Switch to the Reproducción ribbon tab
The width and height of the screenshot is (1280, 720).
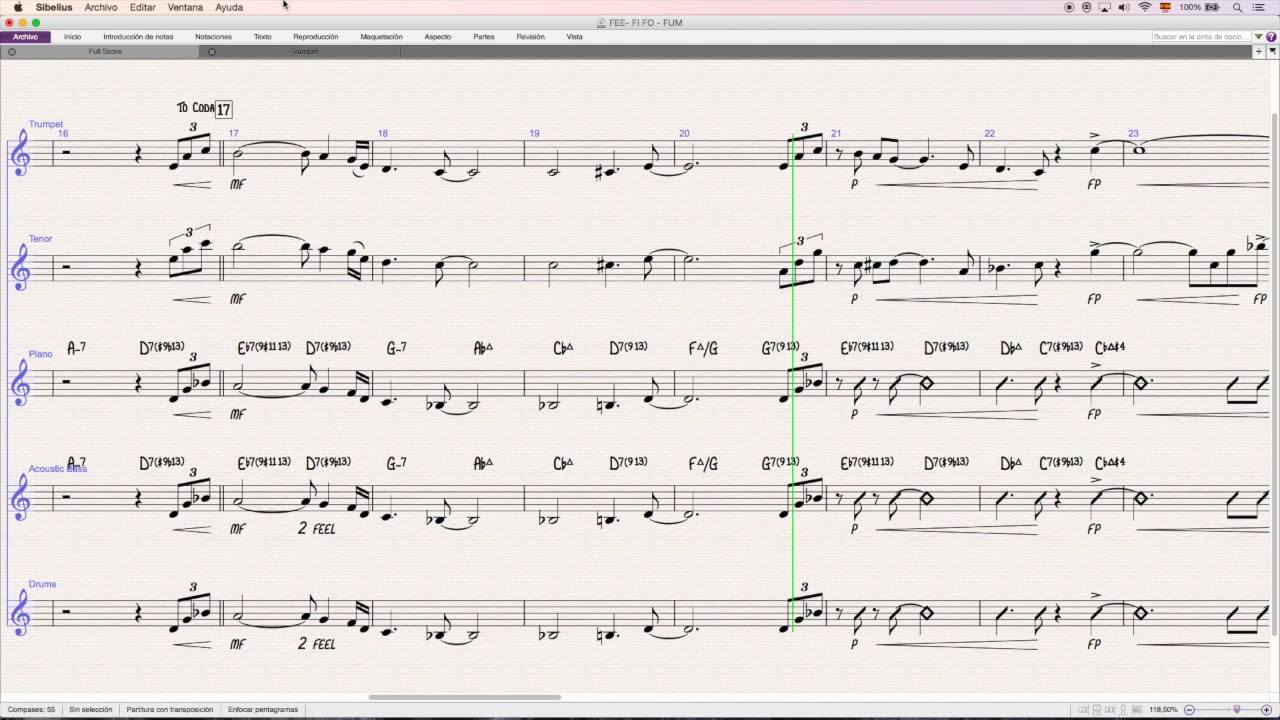coord(316,37)
